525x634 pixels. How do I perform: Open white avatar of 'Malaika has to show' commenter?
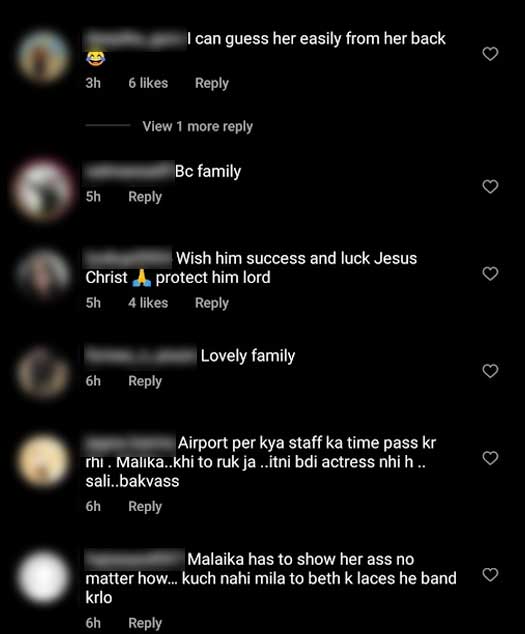point(43,577)
